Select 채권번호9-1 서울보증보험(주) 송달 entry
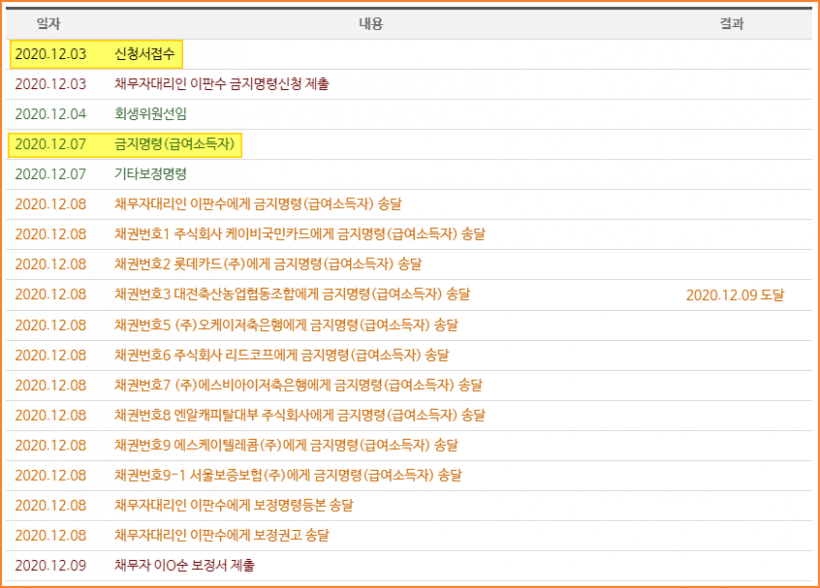This screenshot has width=820, height=588. pos(288,476)
